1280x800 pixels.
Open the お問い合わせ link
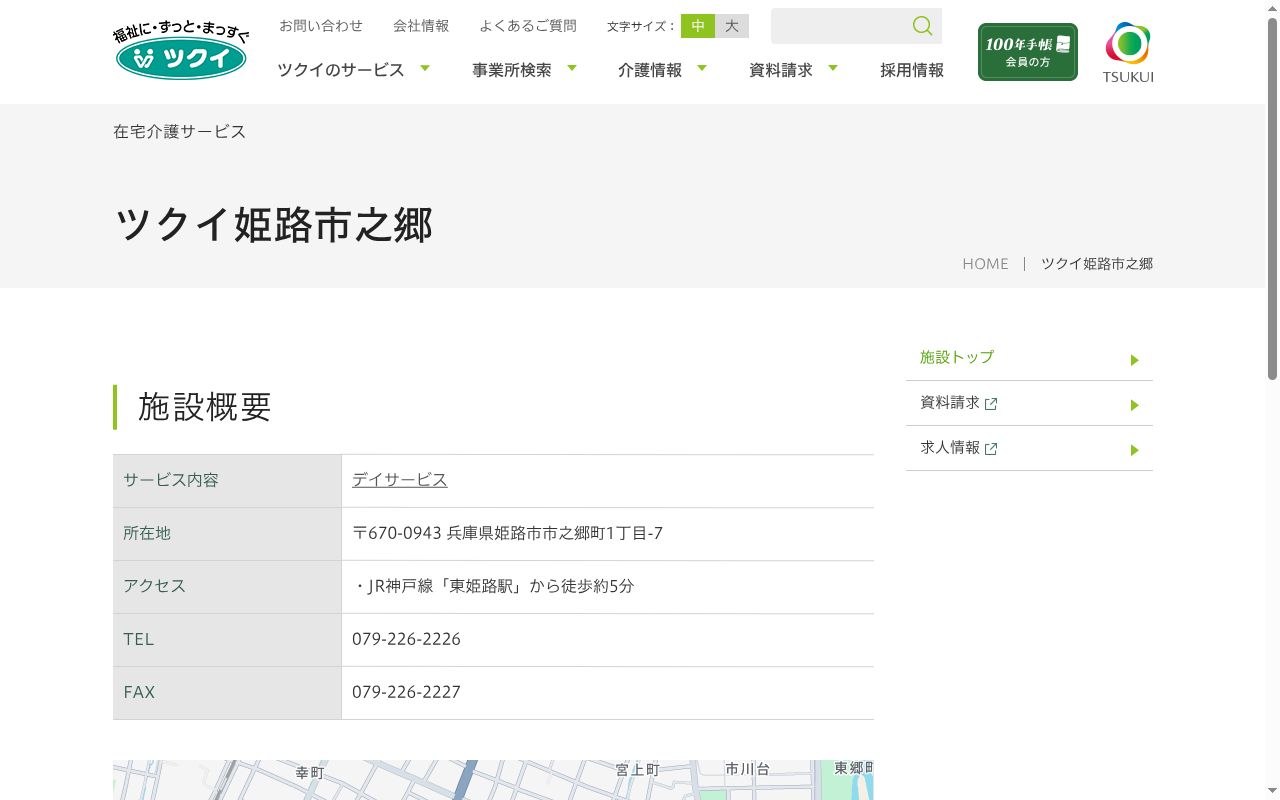pos(321,26)
